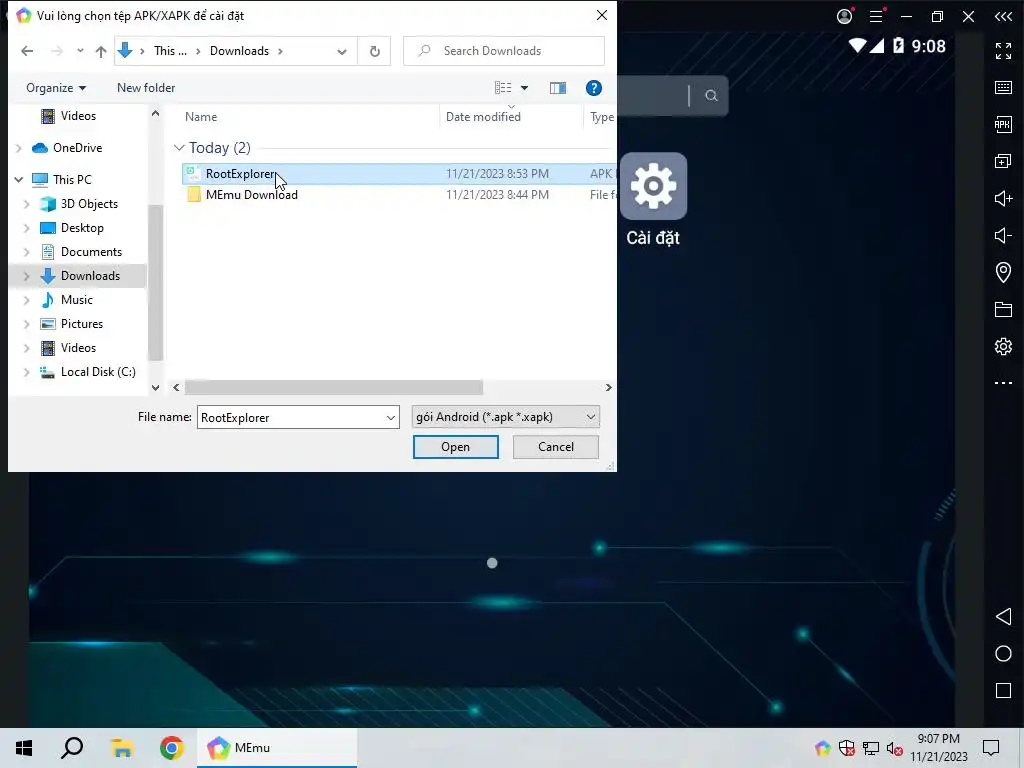Screen dimensions: 1024x768
Task: Click the horizontal scrollbar in file list
Action: pos(333,387)
